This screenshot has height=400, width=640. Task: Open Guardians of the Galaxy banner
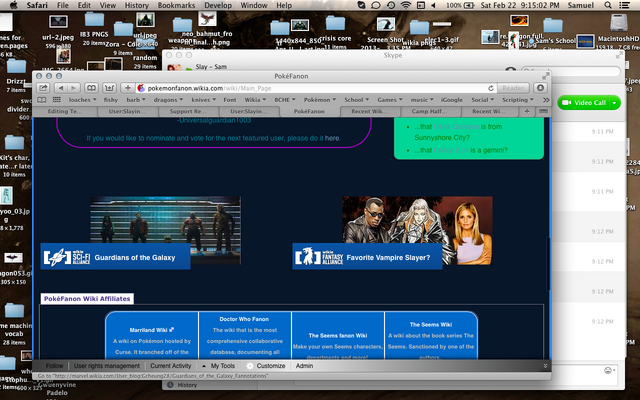[115, 257]
